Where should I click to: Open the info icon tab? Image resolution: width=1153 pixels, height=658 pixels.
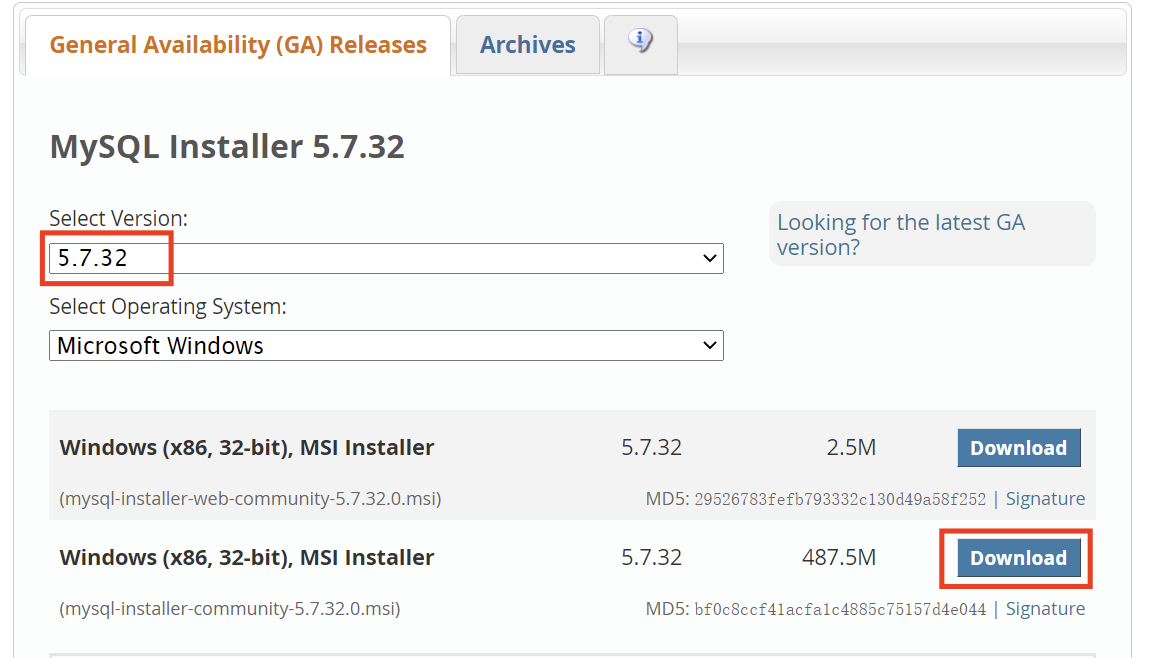641,42
